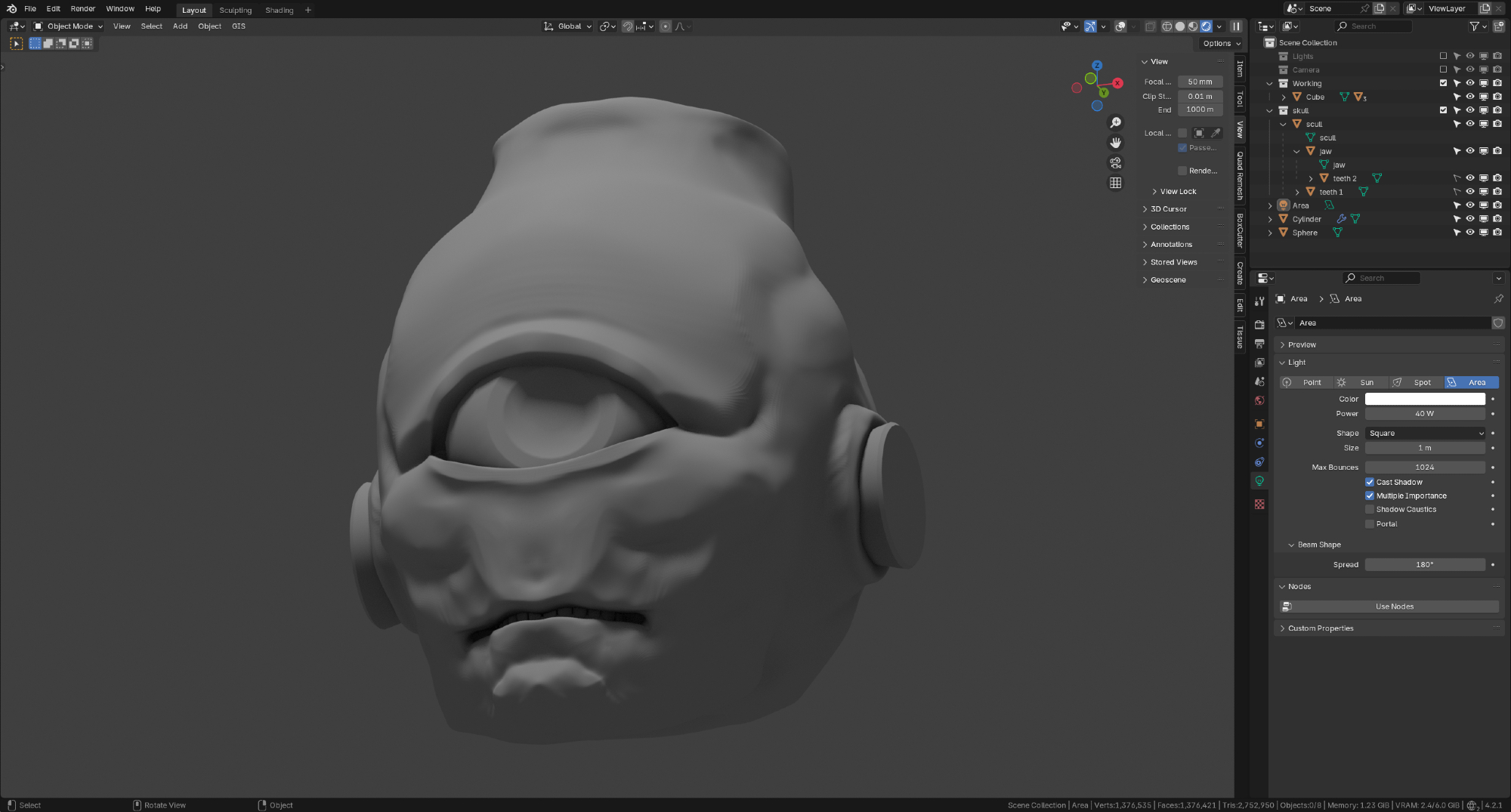Enable the Portal checkbox
The height and width of the screenshot is (812, 1511).
pos(1370,524)
